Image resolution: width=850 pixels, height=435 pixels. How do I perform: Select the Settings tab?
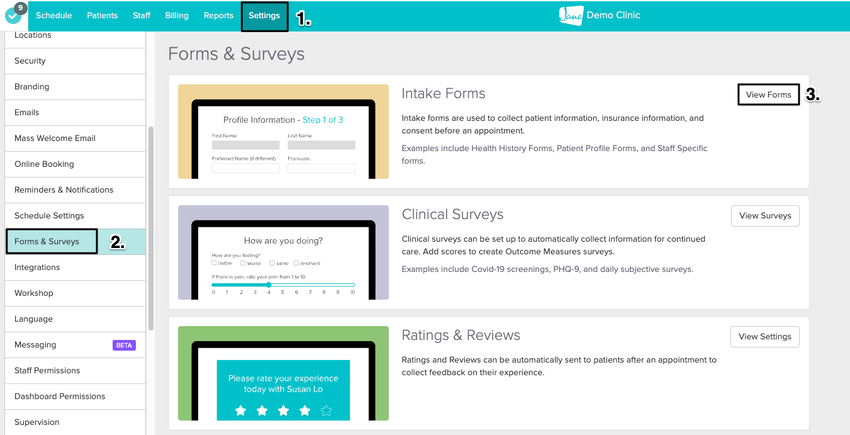point(264,16)
